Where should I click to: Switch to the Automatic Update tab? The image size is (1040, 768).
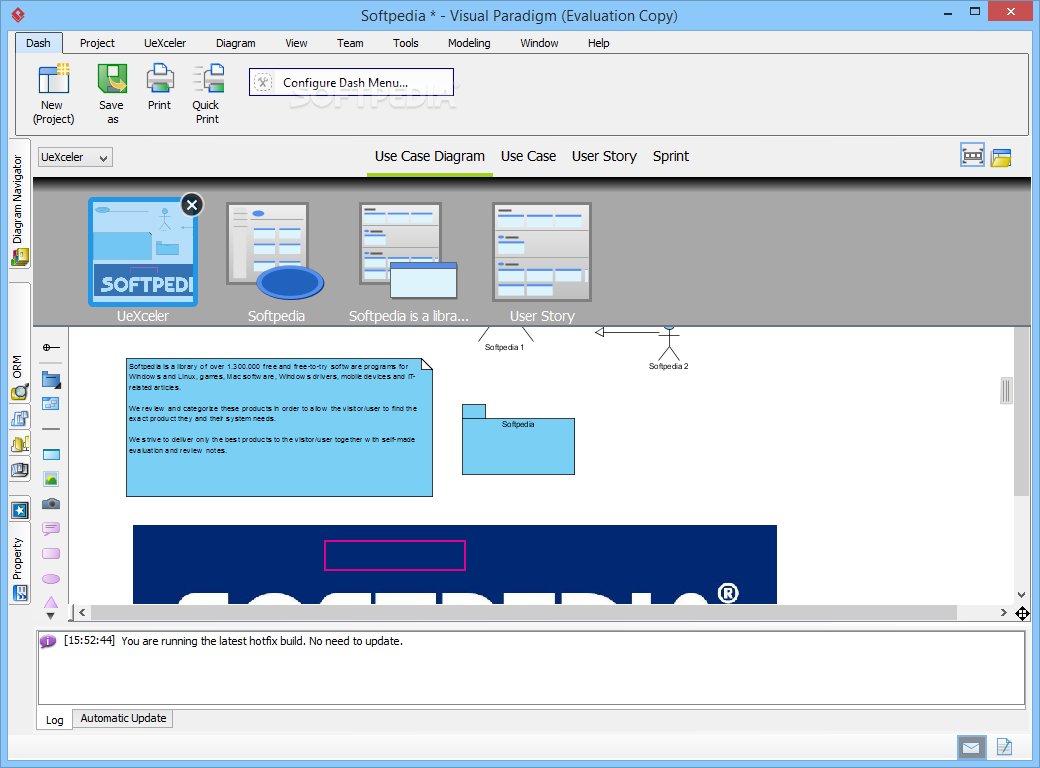[x=123, y=718]
